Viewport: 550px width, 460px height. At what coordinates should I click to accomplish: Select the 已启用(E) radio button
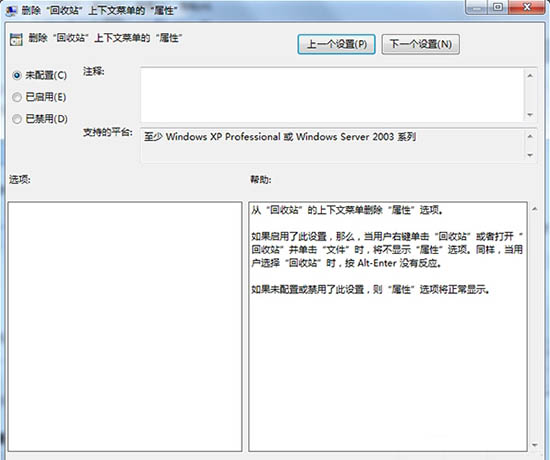pyautogui.click(x=17, y=97)
